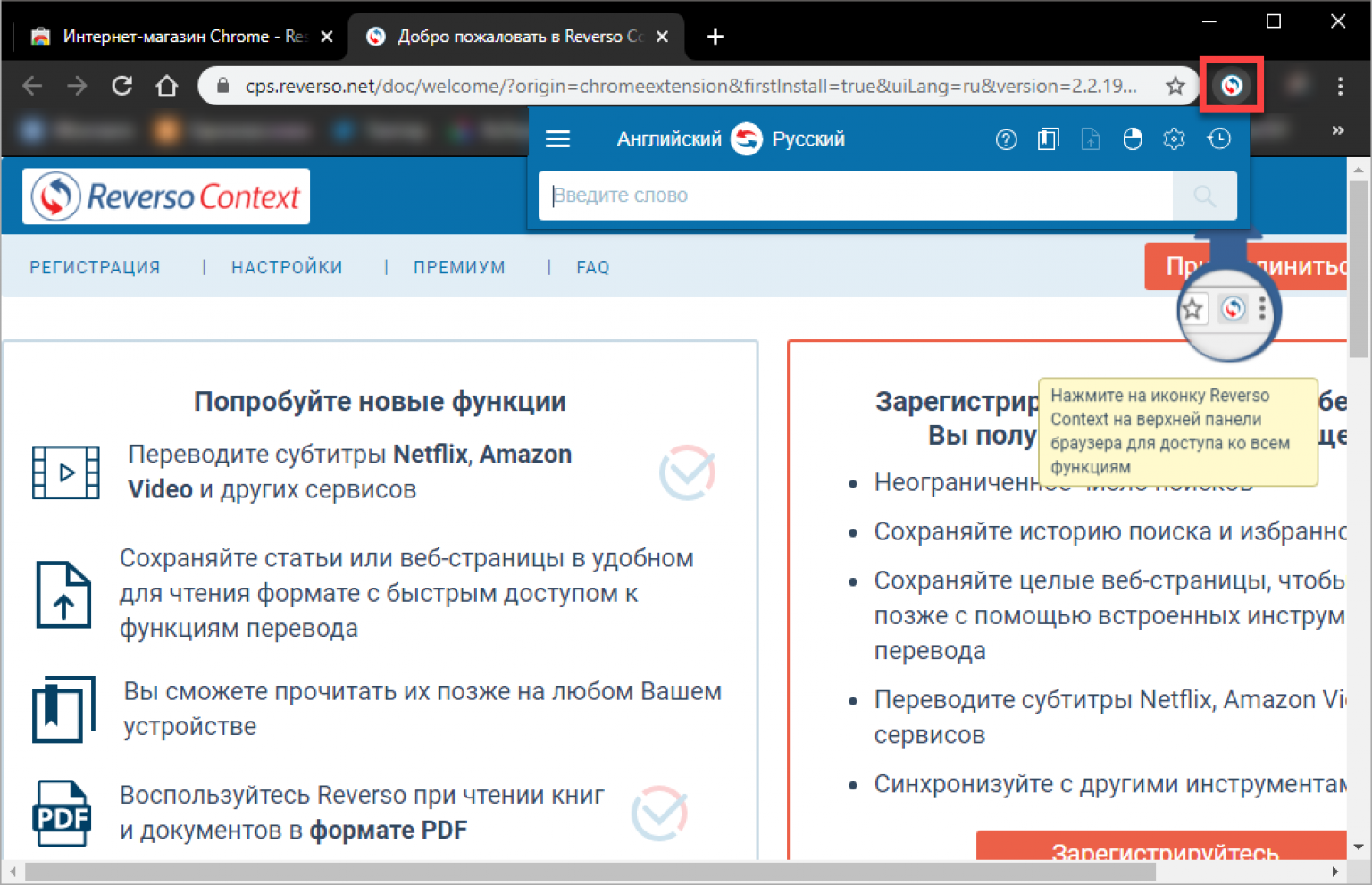This screenshot has height=885, width=1372.
Task: Click the Нажмите на иконку Reverso tooltip
Action: point(1178,431)
